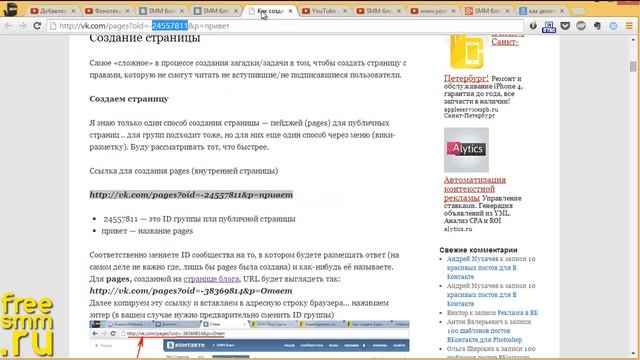
Task: Open the Автоматизация контекстной рекламы ad link
Action: click(x=475, y=189)
